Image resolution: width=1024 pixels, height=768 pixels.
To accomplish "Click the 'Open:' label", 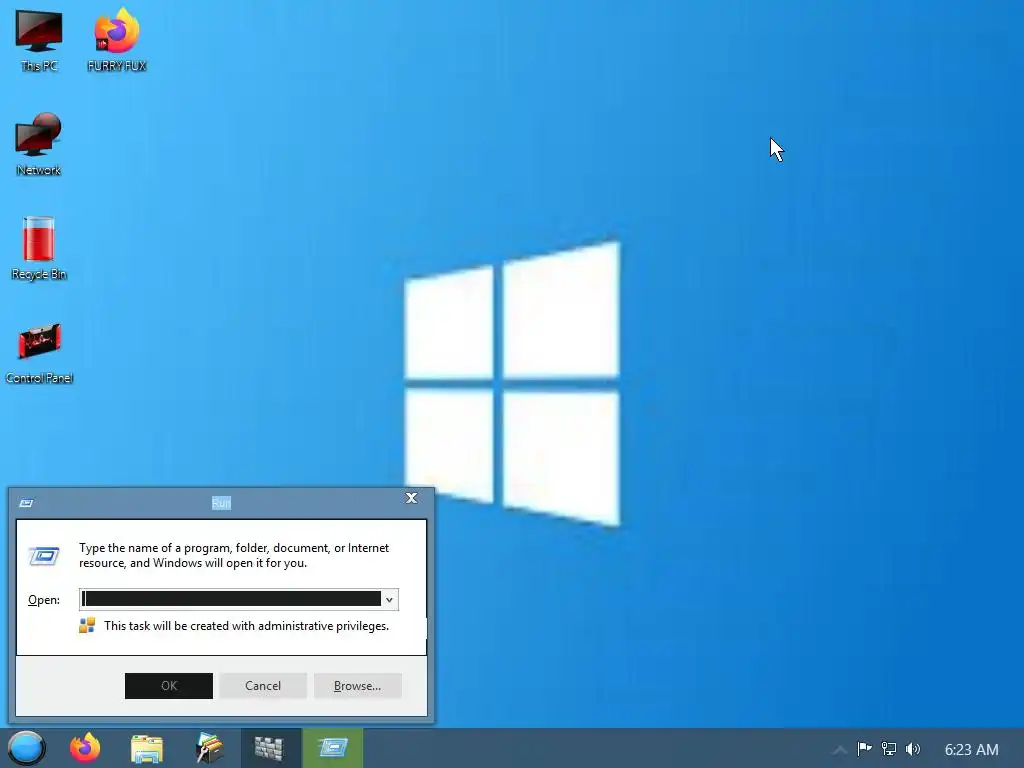I will click(x=44, y=600).
